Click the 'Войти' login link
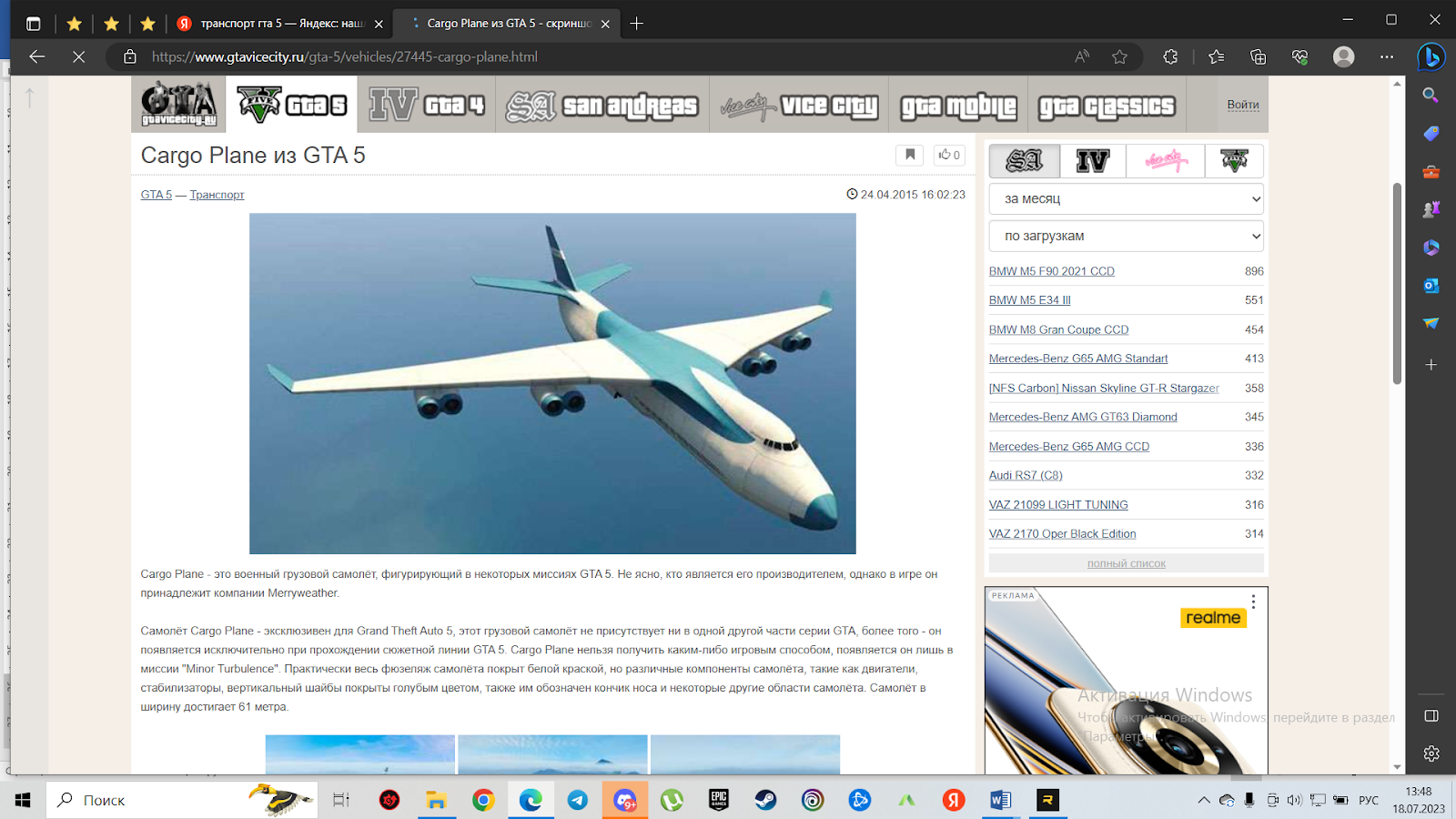This screenshot has width=1456, height=819. point(1243,105)
